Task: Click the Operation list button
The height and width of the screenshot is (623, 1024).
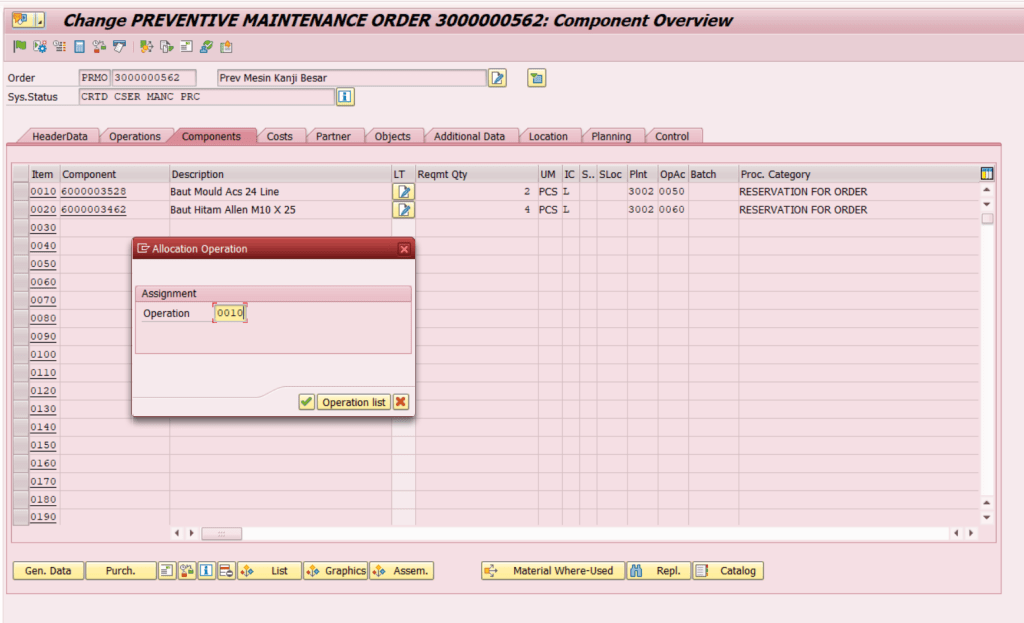Action: point(354,402)
